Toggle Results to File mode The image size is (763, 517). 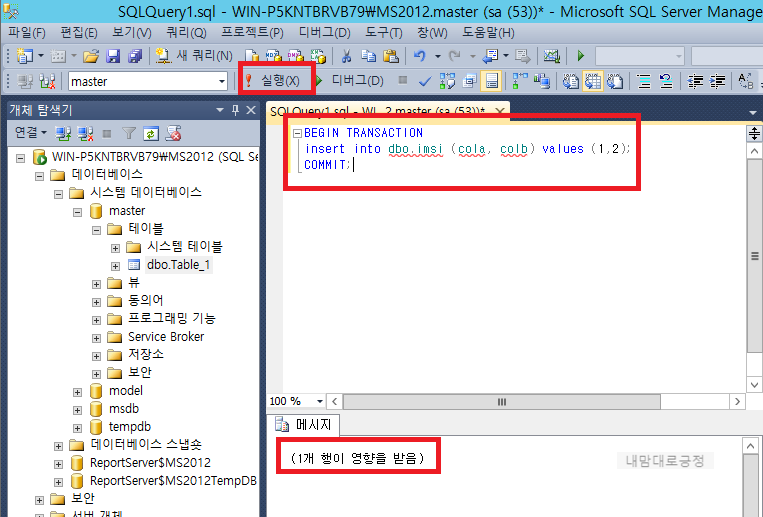pos(615,81)
